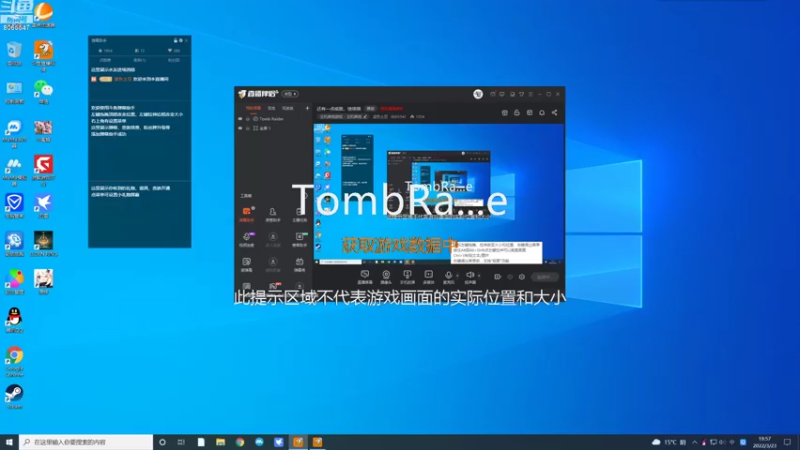800x450 pixels.
Task: Toggle lock on the Tomb Raider source
Action: click(248, 119)
